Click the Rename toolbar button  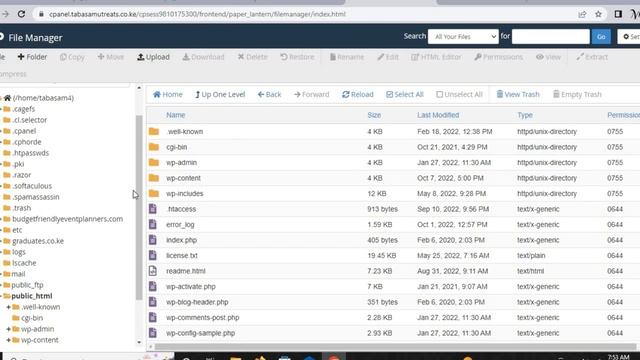[347, 57]
